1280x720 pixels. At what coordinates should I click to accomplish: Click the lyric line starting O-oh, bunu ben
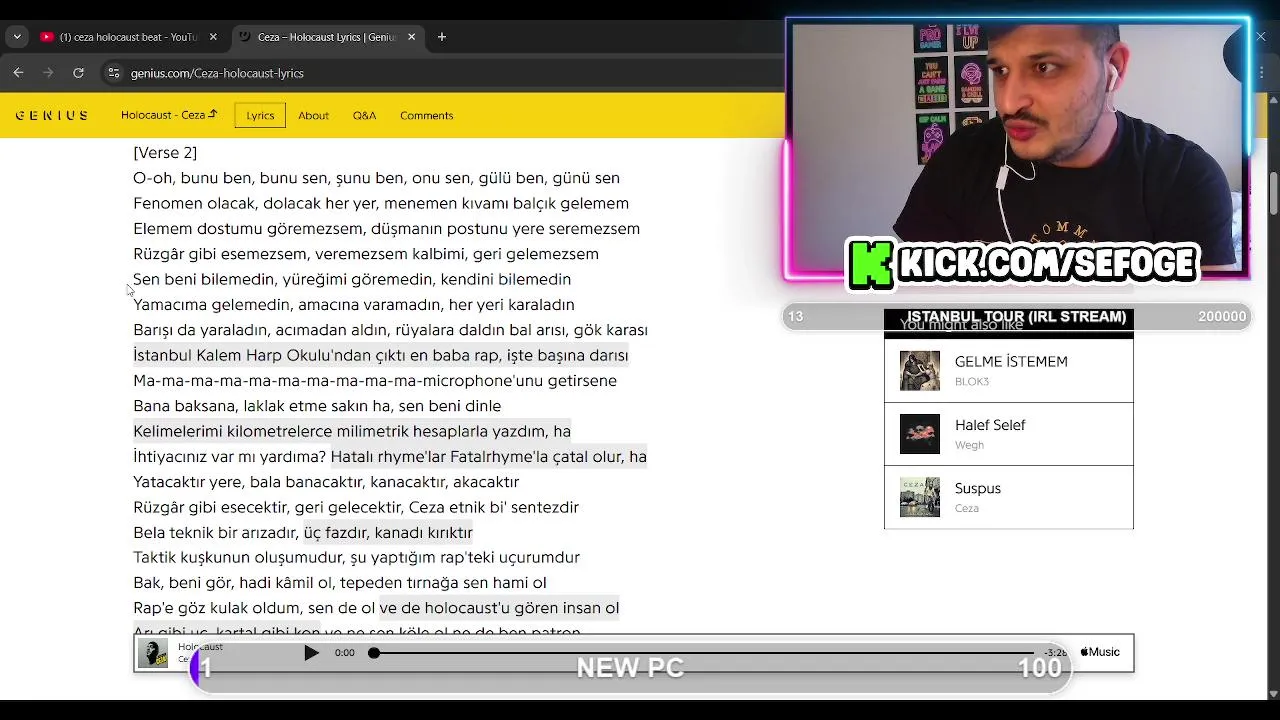coord(376,178)
